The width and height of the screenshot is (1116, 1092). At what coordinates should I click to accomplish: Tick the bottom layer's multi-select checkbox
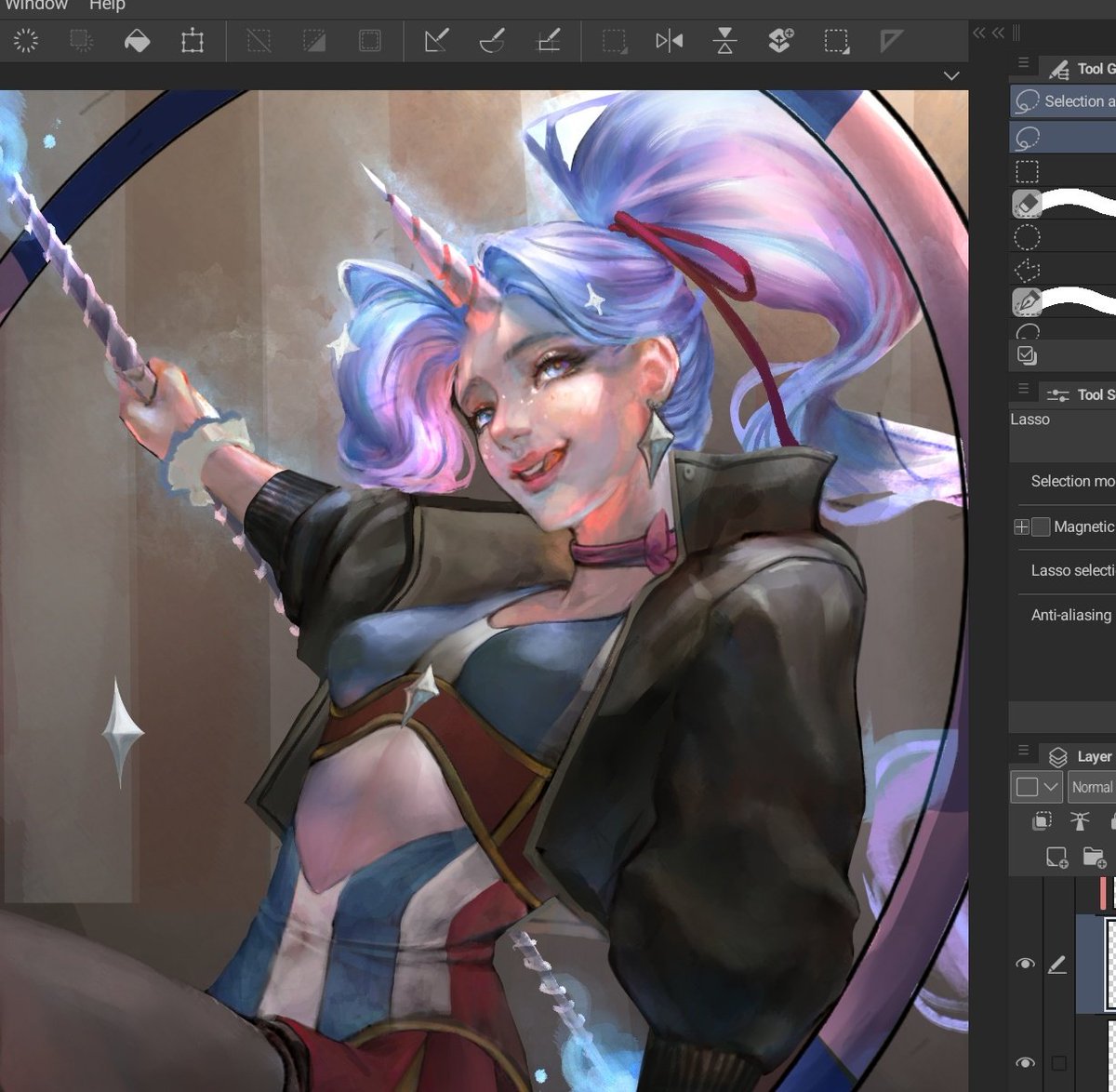(x=1058, y=1063)
